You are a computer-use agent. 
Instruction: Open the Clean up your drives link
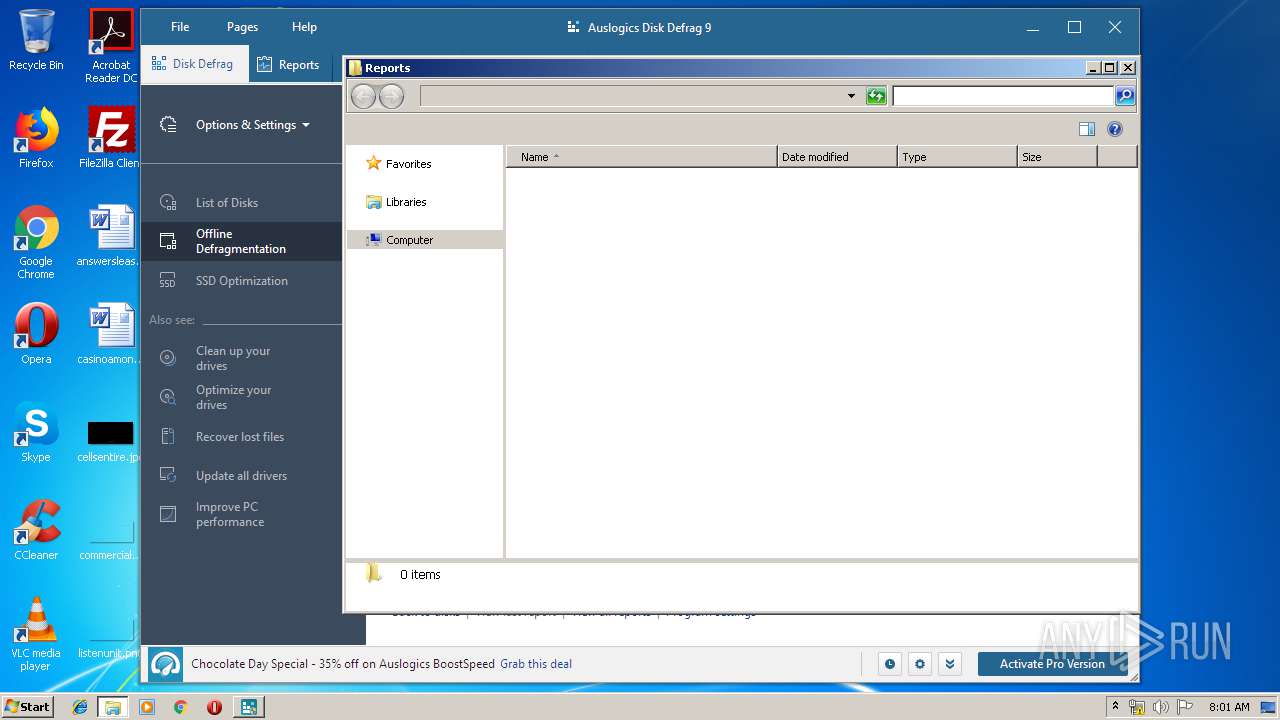coord(233,358)
